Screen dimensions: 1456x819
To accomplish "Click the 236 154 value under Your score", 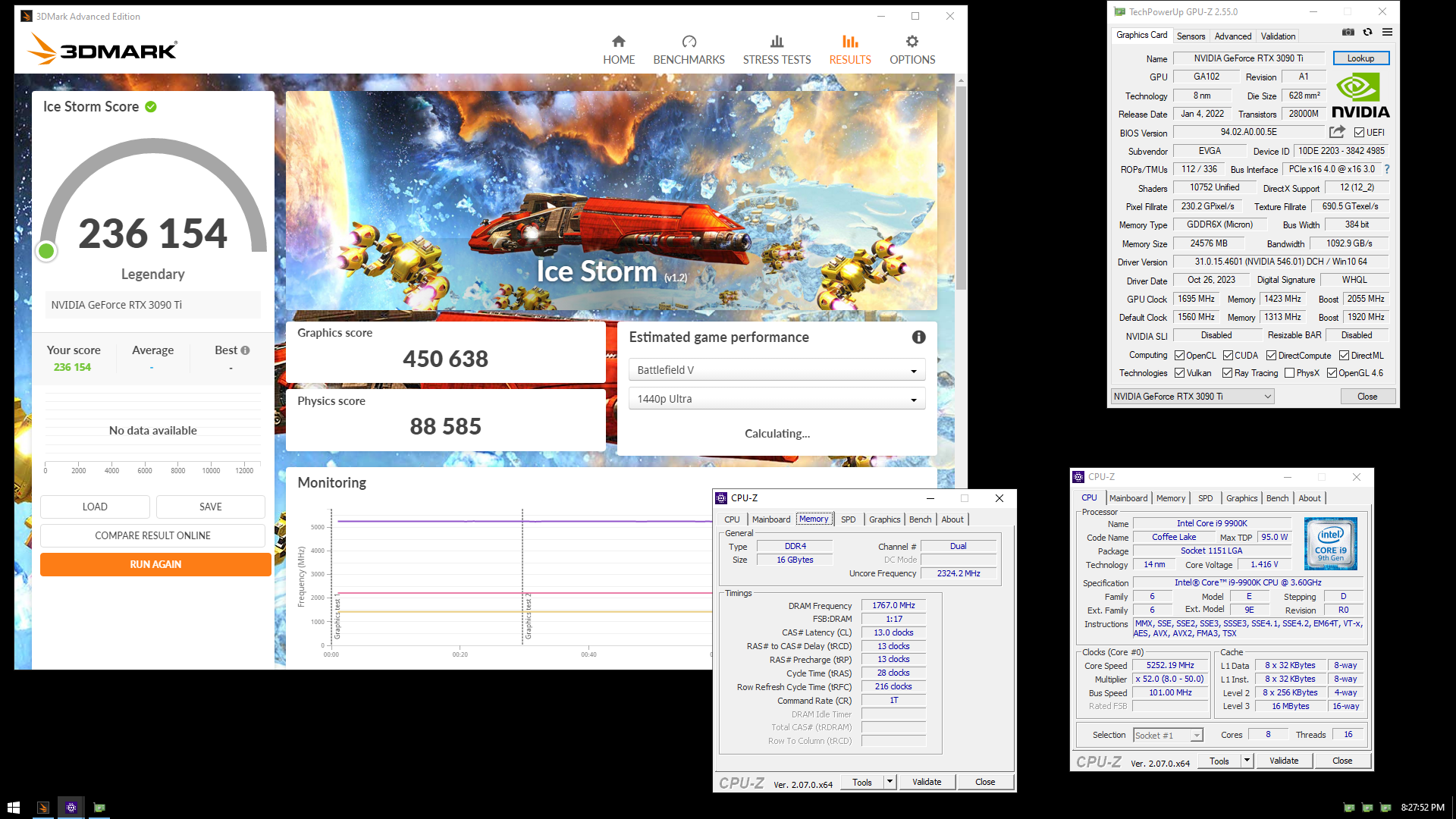I will coord(72,367).
